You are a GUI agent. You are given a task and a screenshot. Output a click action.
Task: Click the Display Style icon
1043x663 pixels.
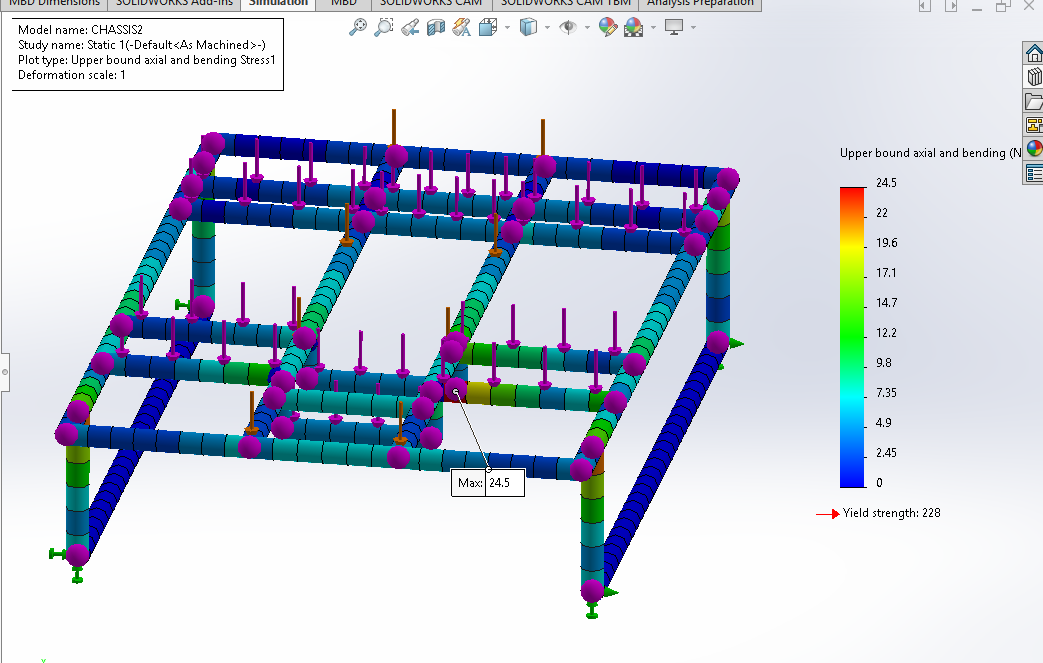point(528,27)
